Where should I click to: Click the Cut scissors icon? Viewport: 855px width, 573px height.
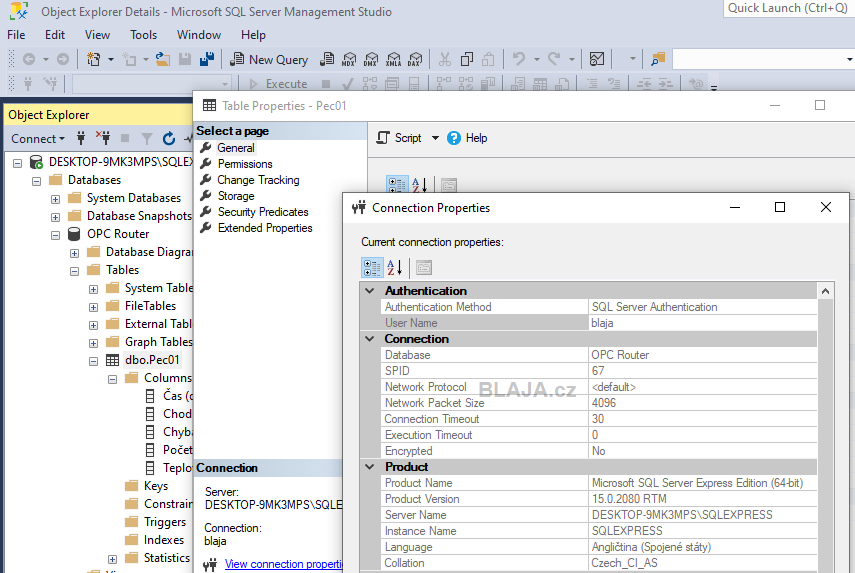pos(445,59)
